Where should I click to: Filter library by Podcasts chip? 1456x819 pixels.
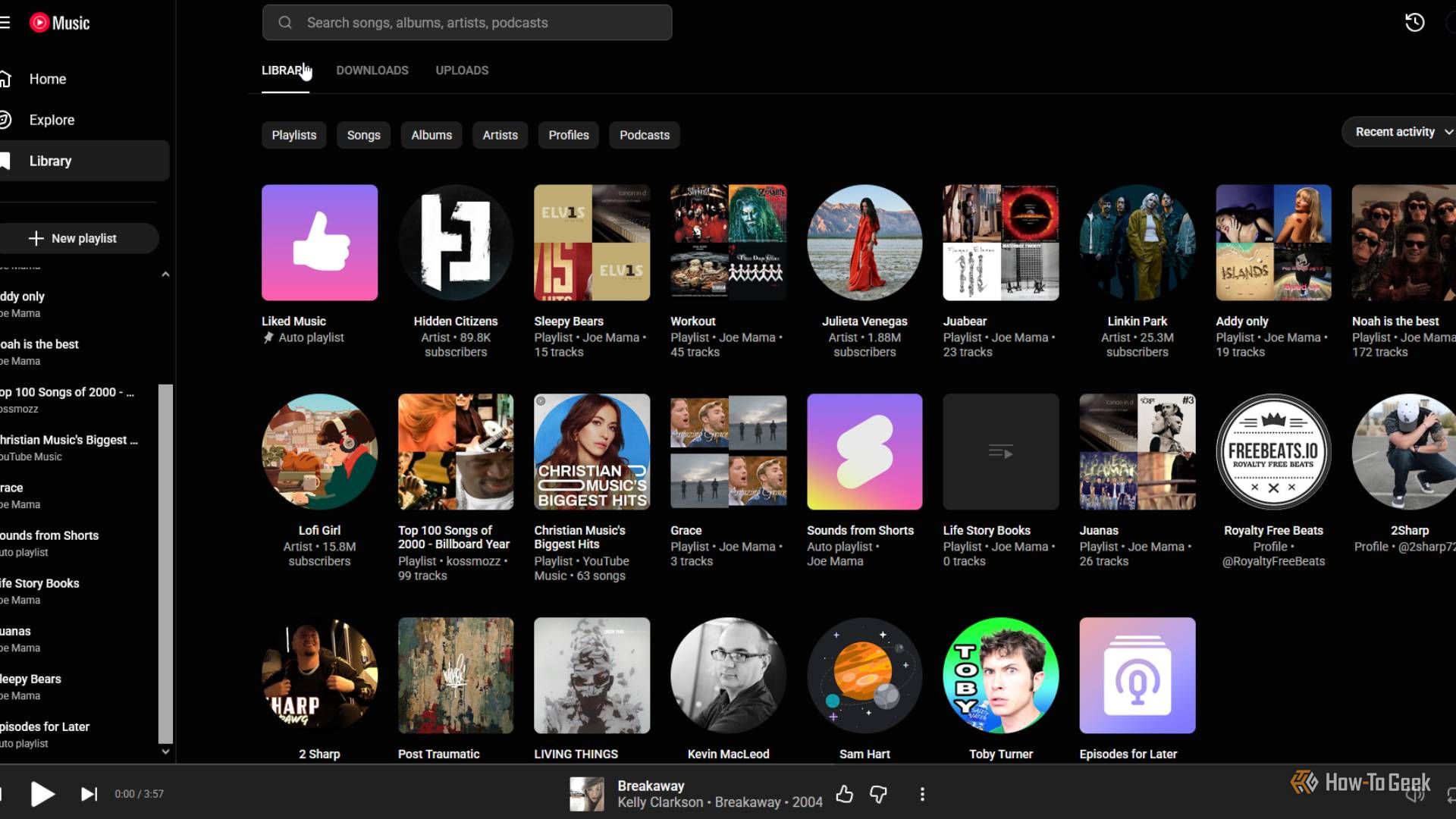[x=645, y=135]
